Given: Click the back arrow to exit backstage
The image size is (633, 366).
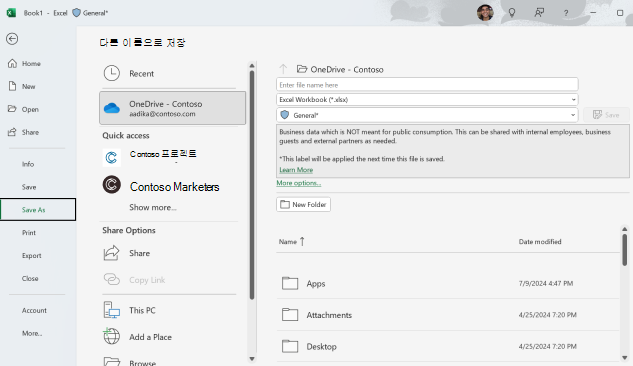Looking at the screenshot, I should (x=12, y=39).
